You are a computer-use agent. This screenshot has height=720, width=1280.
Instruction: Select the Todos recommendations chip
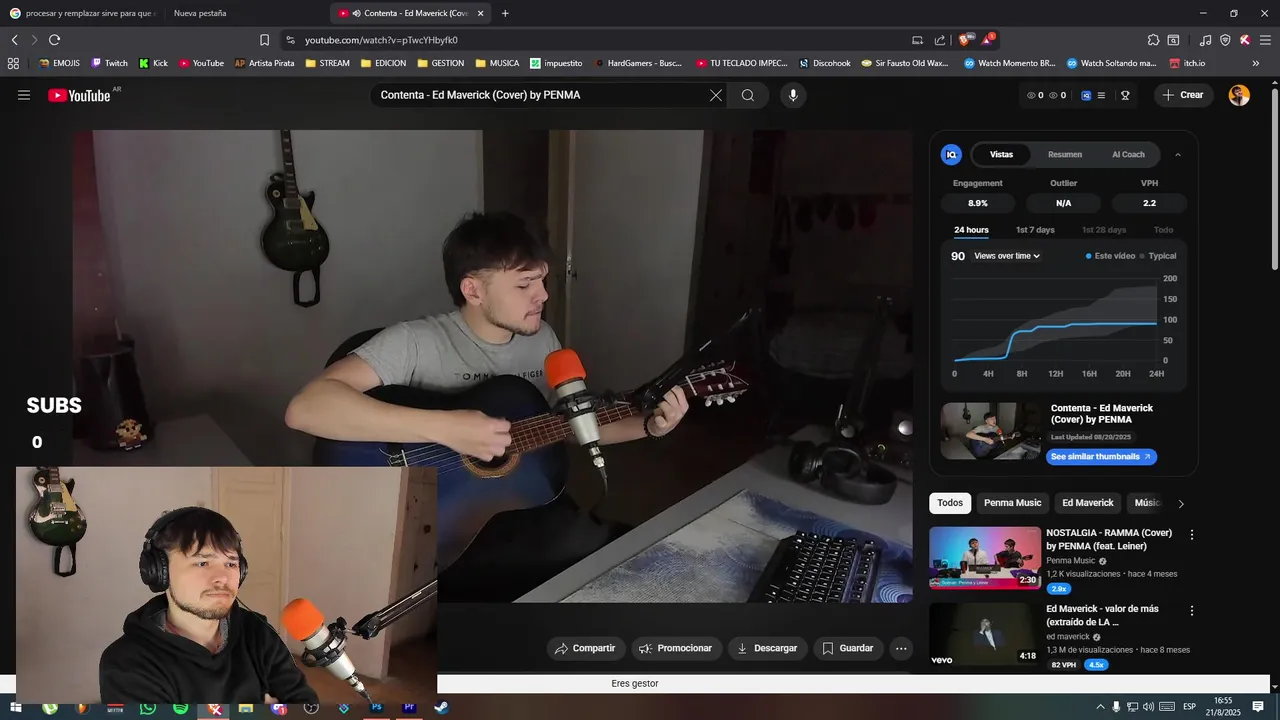pyautogui.click(x=950, y=503)
